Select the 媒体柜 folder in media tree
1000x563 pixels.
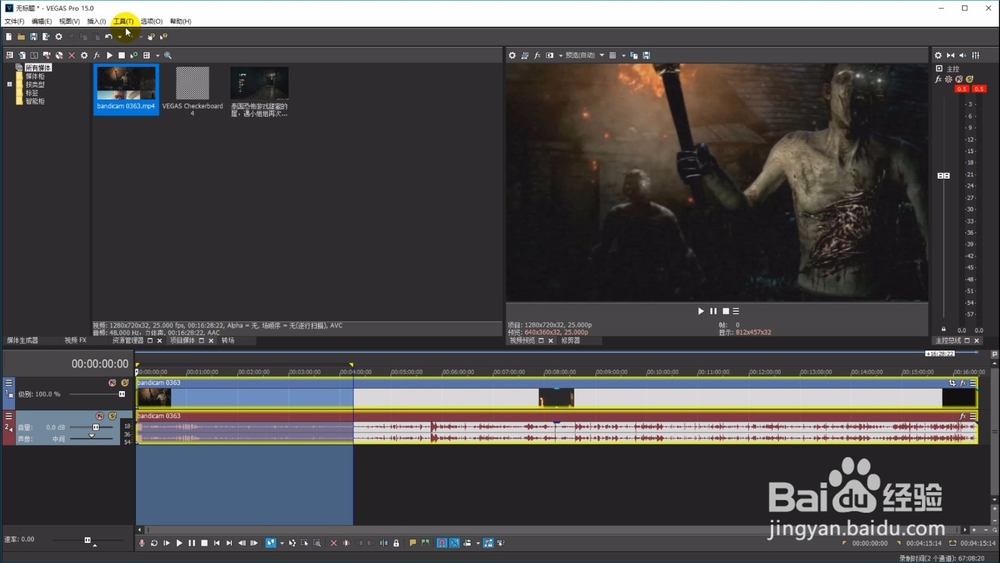(x=35, y=76)
